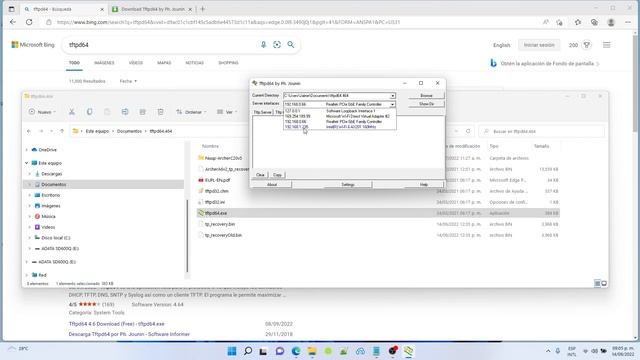Screen dimensions: 640x360
Task: Open the Ordenar sort dropdown
Action: [191, 112]
